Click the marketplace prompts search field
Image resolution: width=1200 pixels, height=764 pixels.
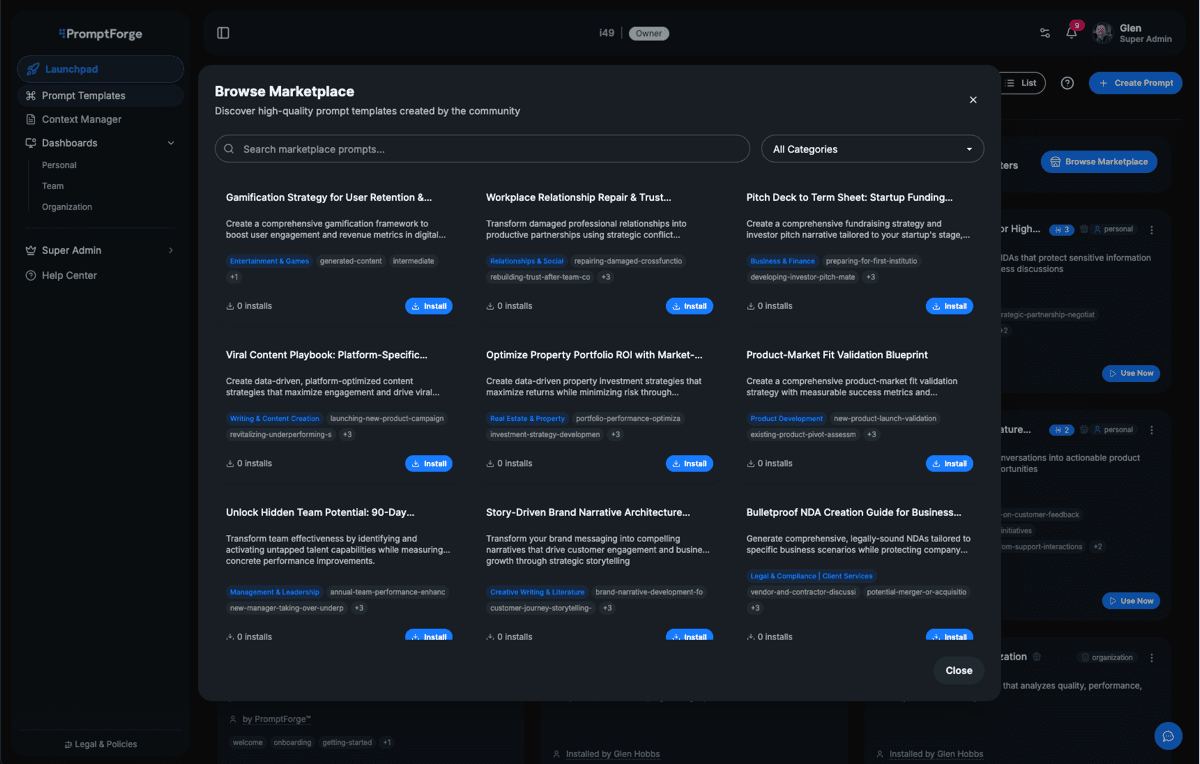(482, 148)
